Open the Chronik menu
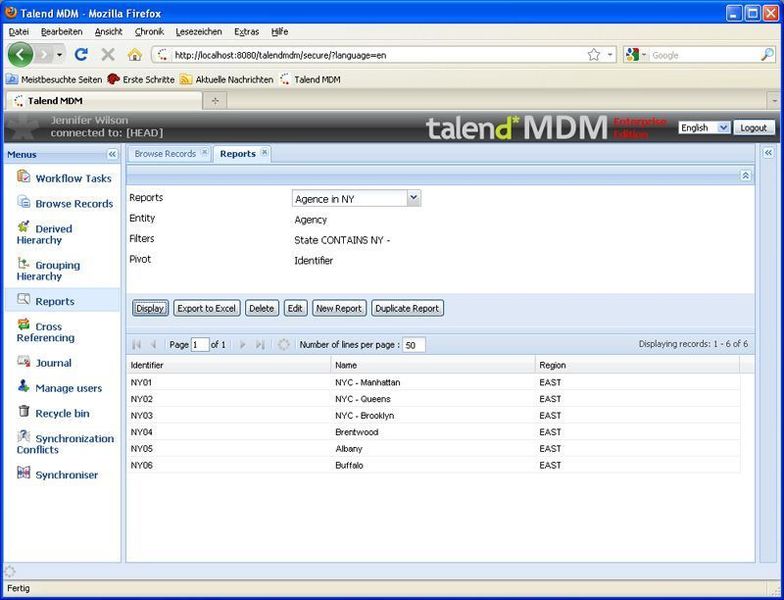784x600 pixels. 149,32
